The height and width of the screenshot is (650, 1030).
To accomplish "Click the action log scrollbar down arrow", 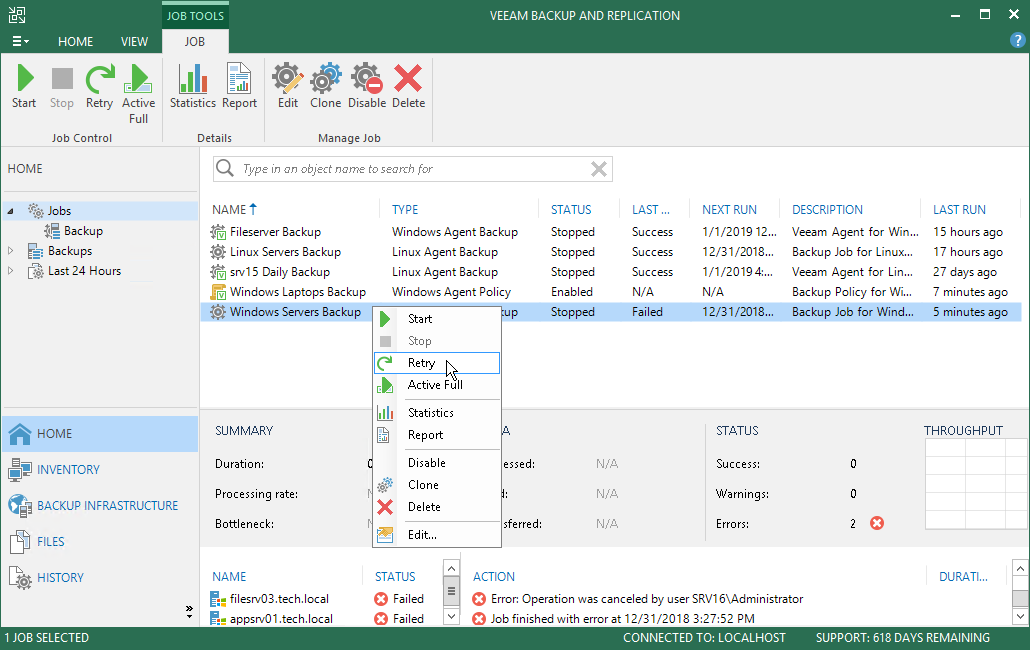I will point(1019,616).
